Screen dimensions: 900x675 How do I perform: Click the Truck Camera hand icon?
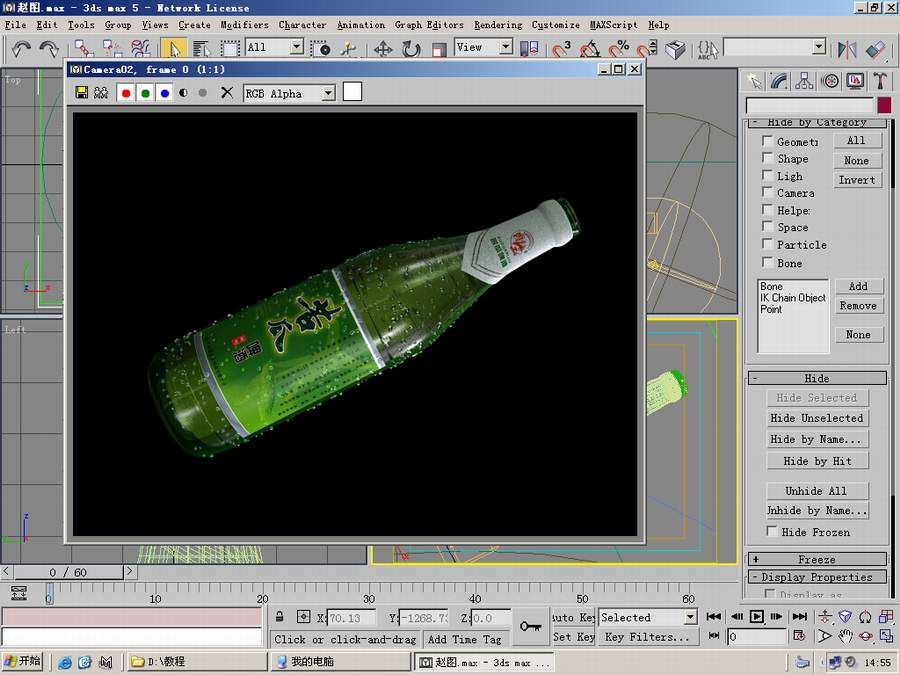coord(845,636)
